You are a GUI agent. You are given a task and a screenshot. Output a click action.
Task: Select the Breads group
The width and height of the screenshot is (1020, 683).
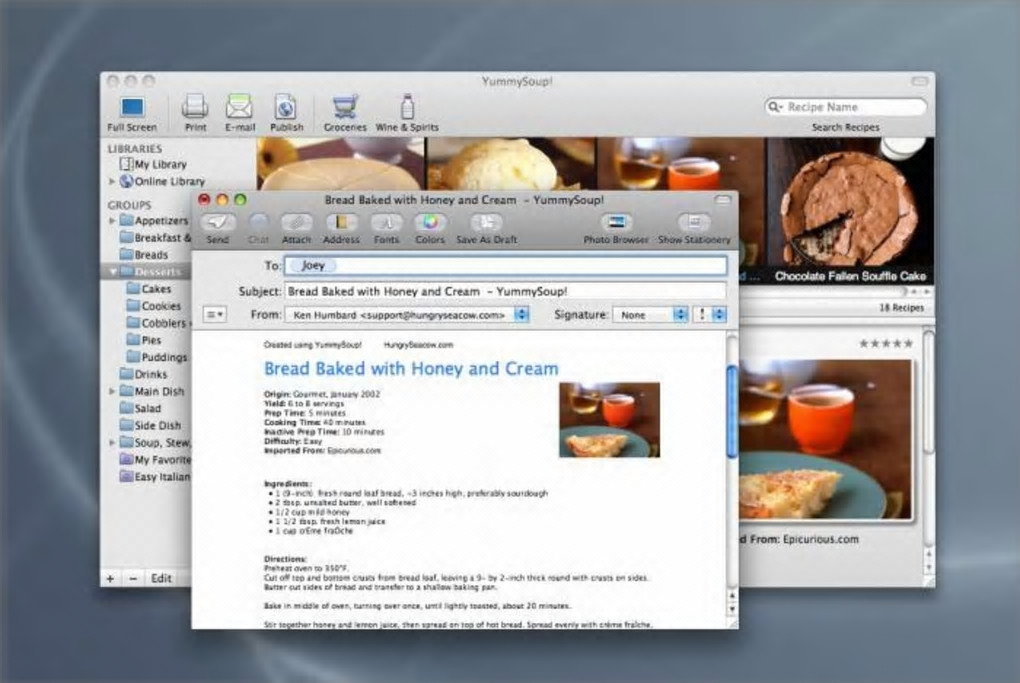click(144, 255)
